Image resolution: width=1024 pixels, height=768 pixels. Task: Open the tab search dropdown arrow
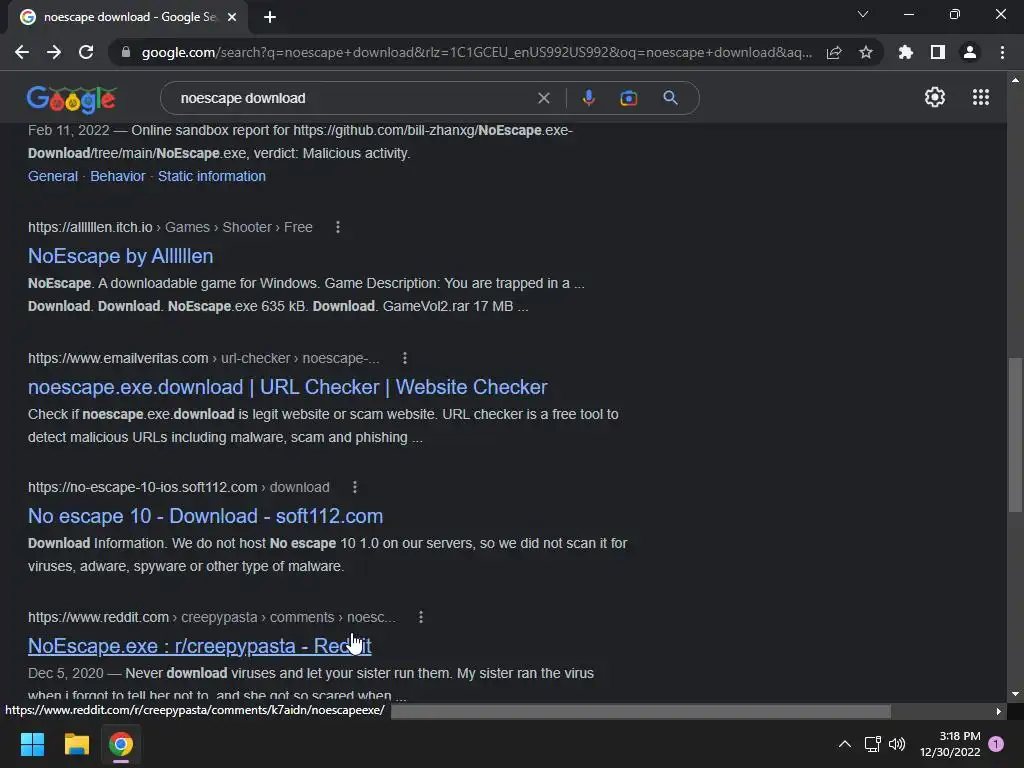click(x=863, y=14)
